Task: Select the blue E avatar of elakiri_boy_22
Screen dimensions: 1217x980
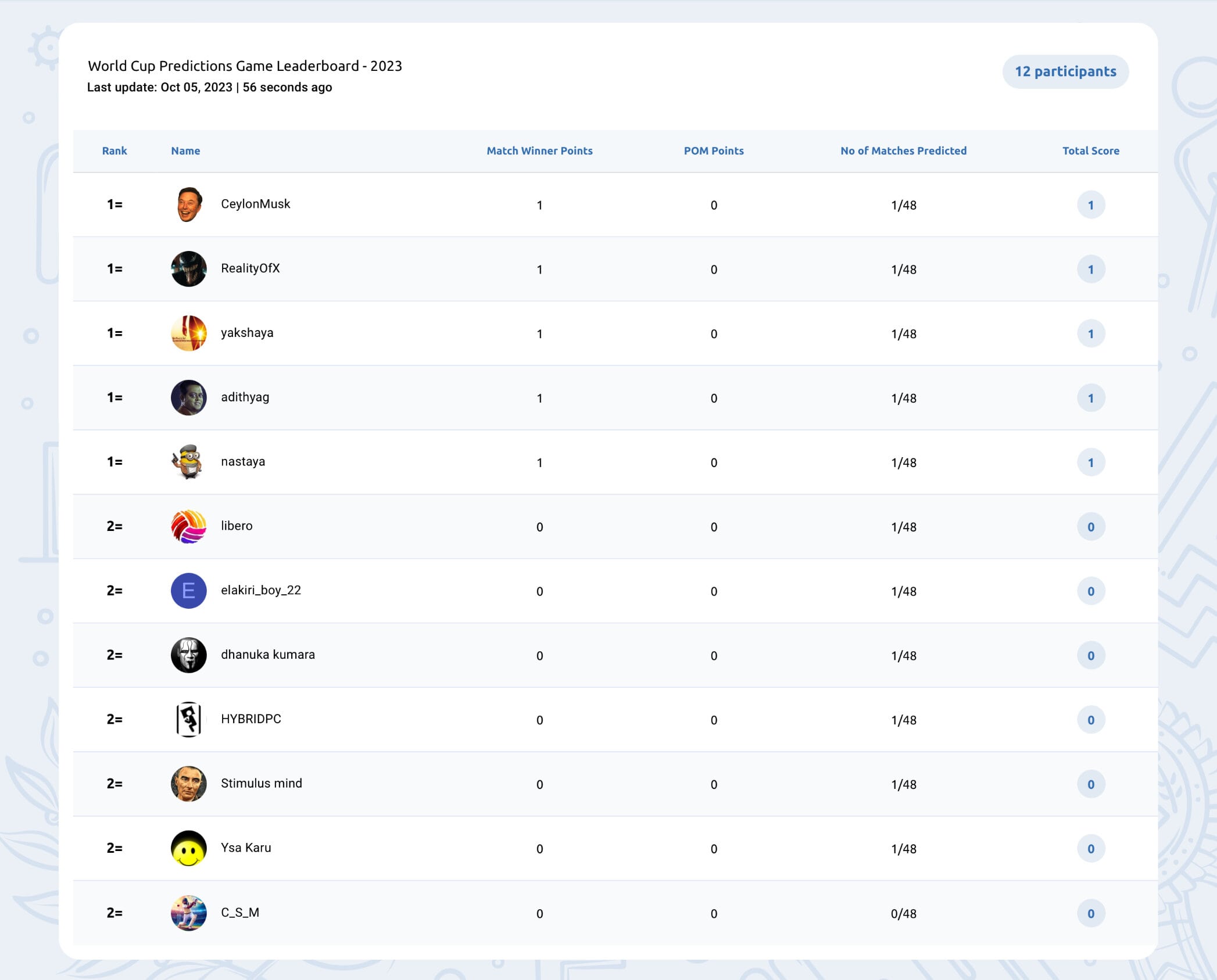Action: tap(189, 591)
